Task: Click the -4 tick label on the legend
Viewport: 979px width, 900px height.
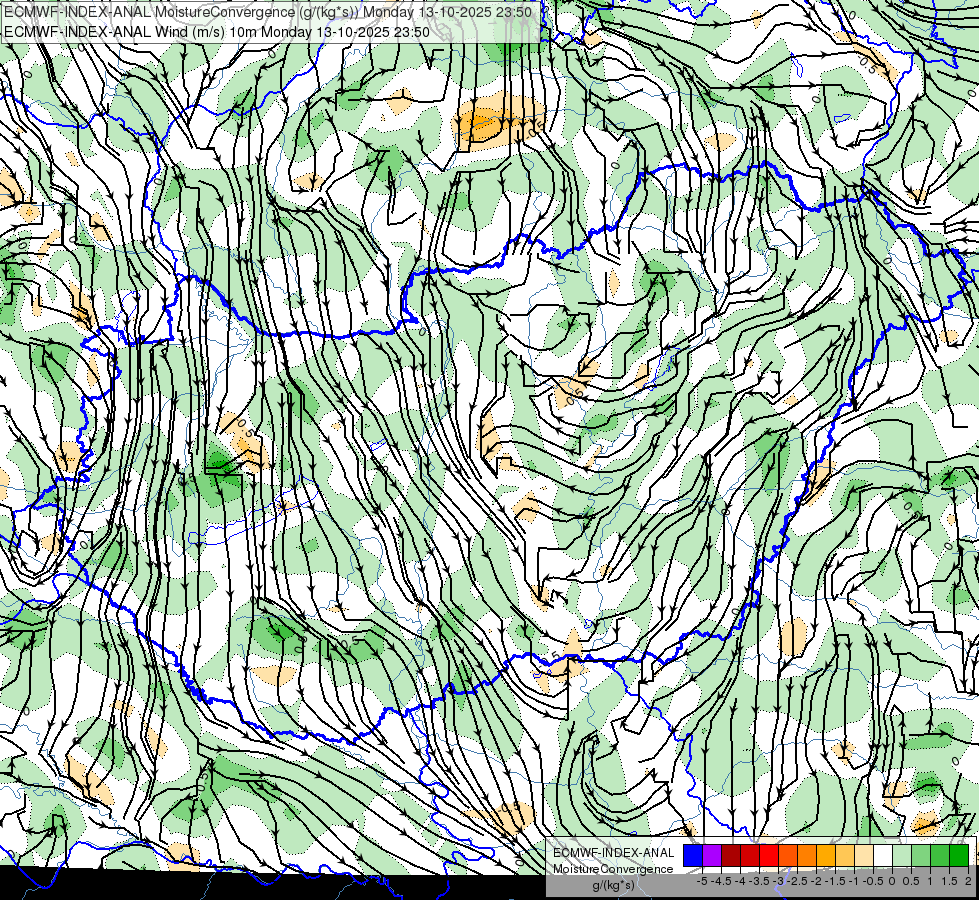Action: tap(740, 881)
